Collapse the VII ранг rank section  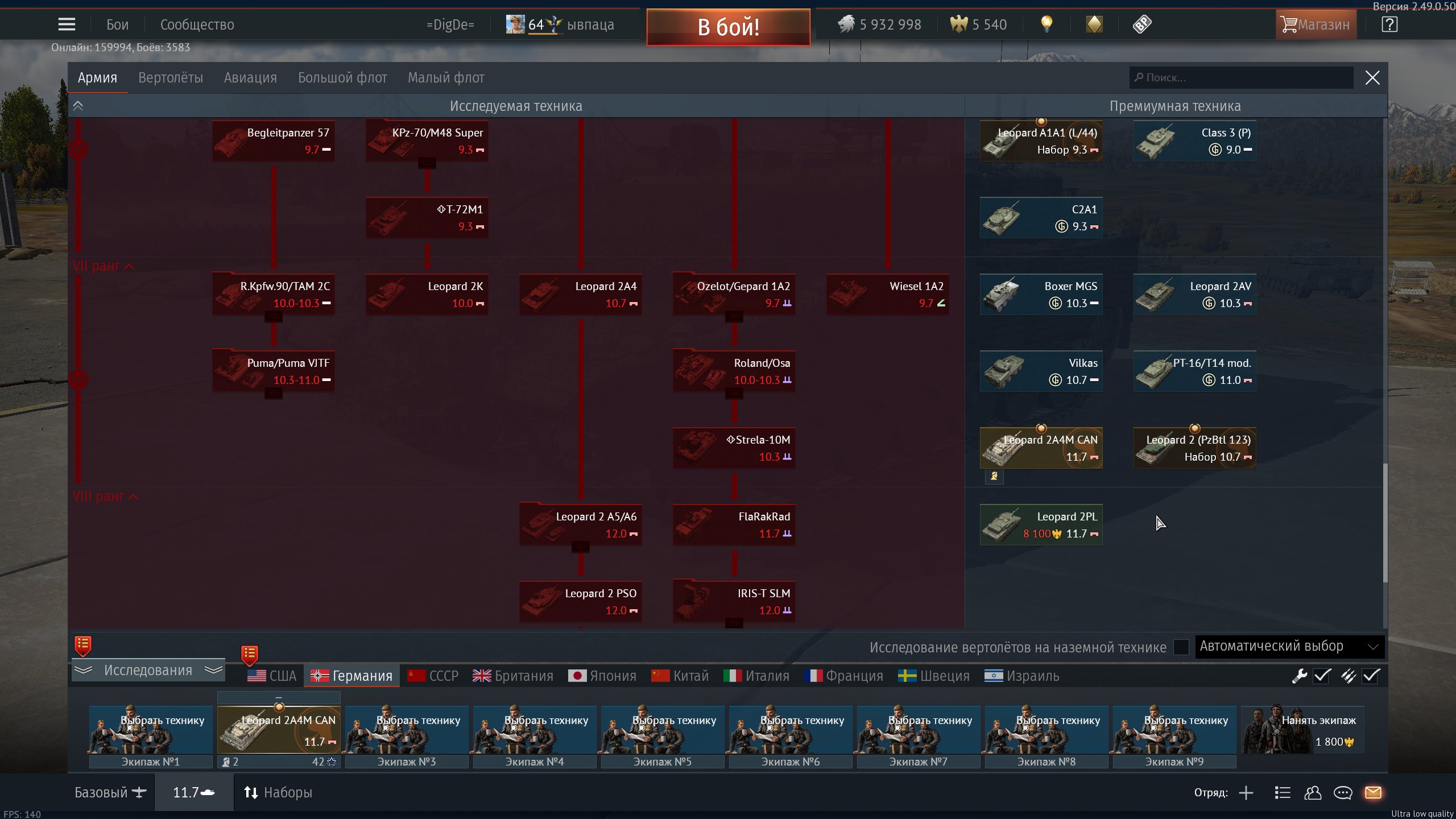coord(104,266)
